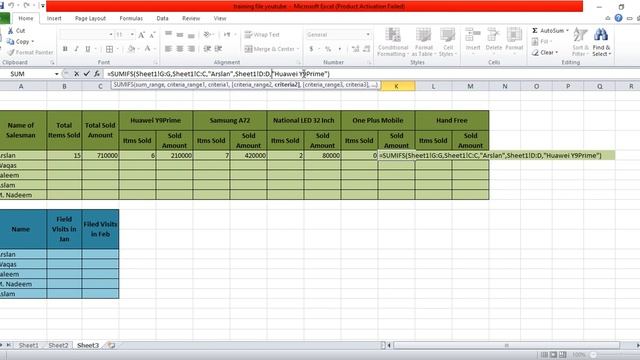Viewport: 640px width, 360px height.
Task: Increase font size with grow-font icon
Action: (141, 35)
